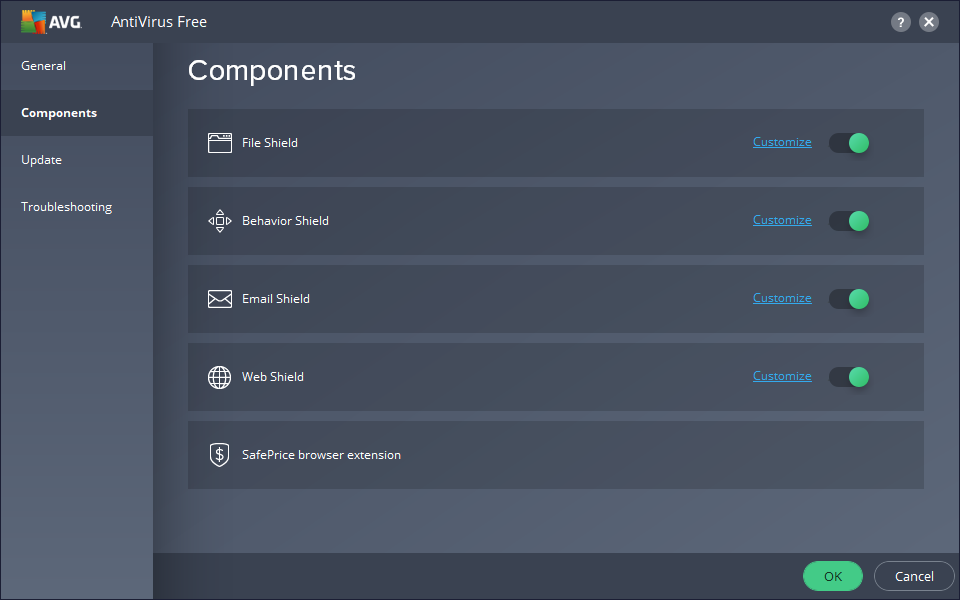960x600 pixels.
Task: Click the SafePrice dollar shield icon
Action: (x=220, y=455)
